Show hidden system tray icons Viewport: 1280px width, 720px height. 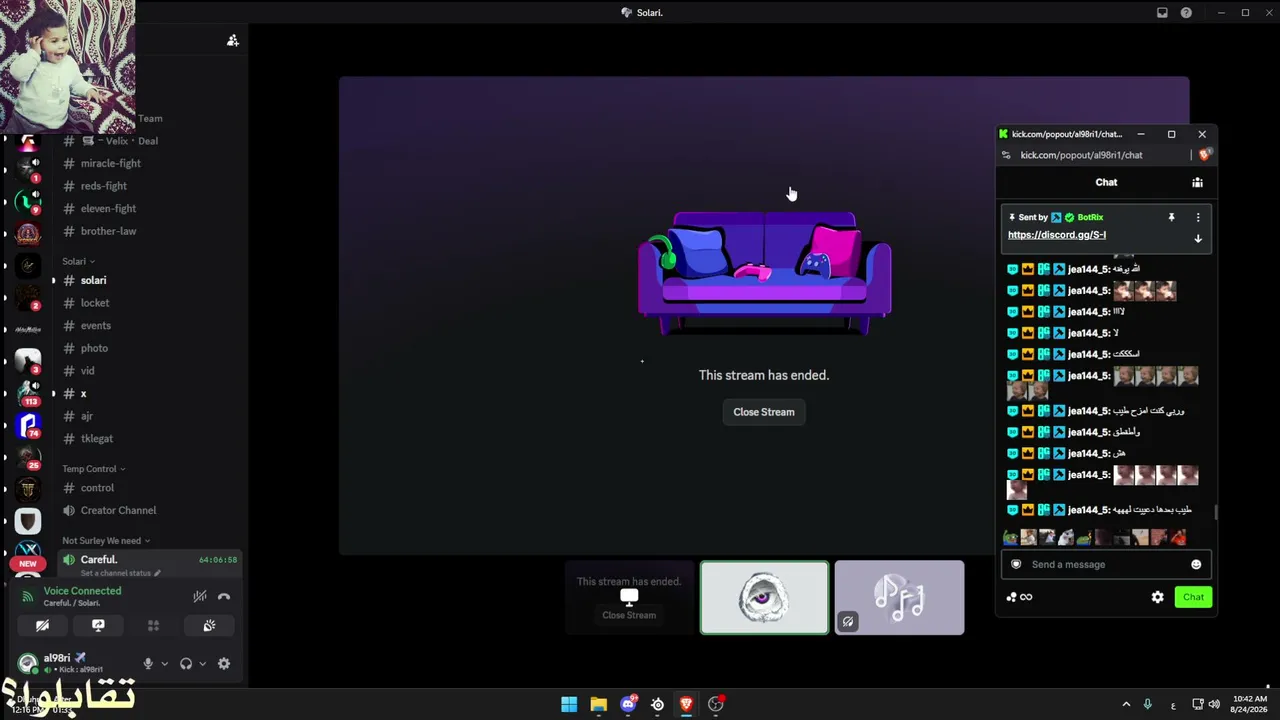point(1126,704)
